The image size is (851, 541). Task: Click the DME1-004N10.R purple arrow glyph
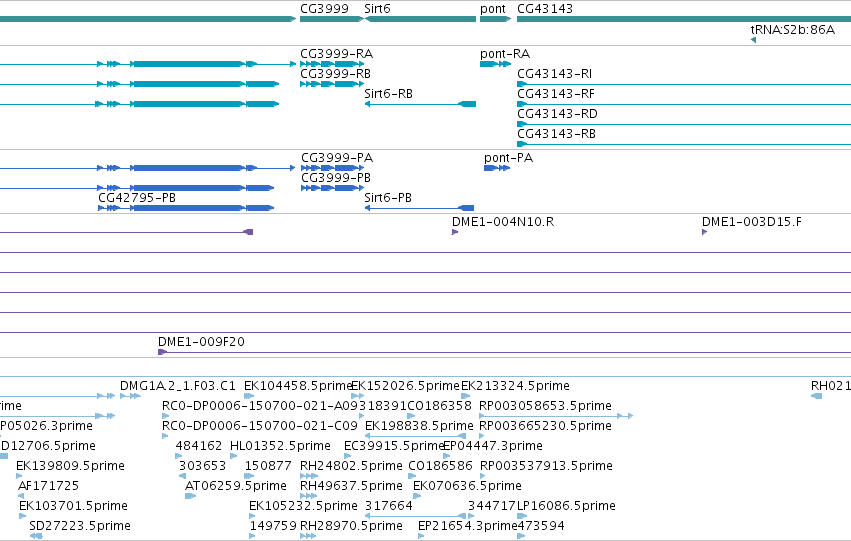click(455, 232)
